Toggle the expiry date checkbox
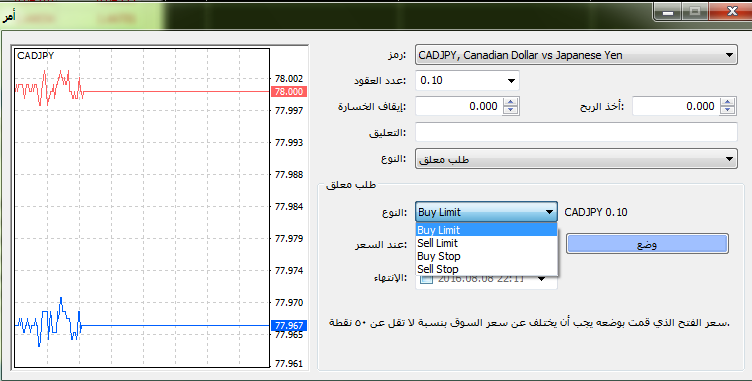 pos(426,279)
